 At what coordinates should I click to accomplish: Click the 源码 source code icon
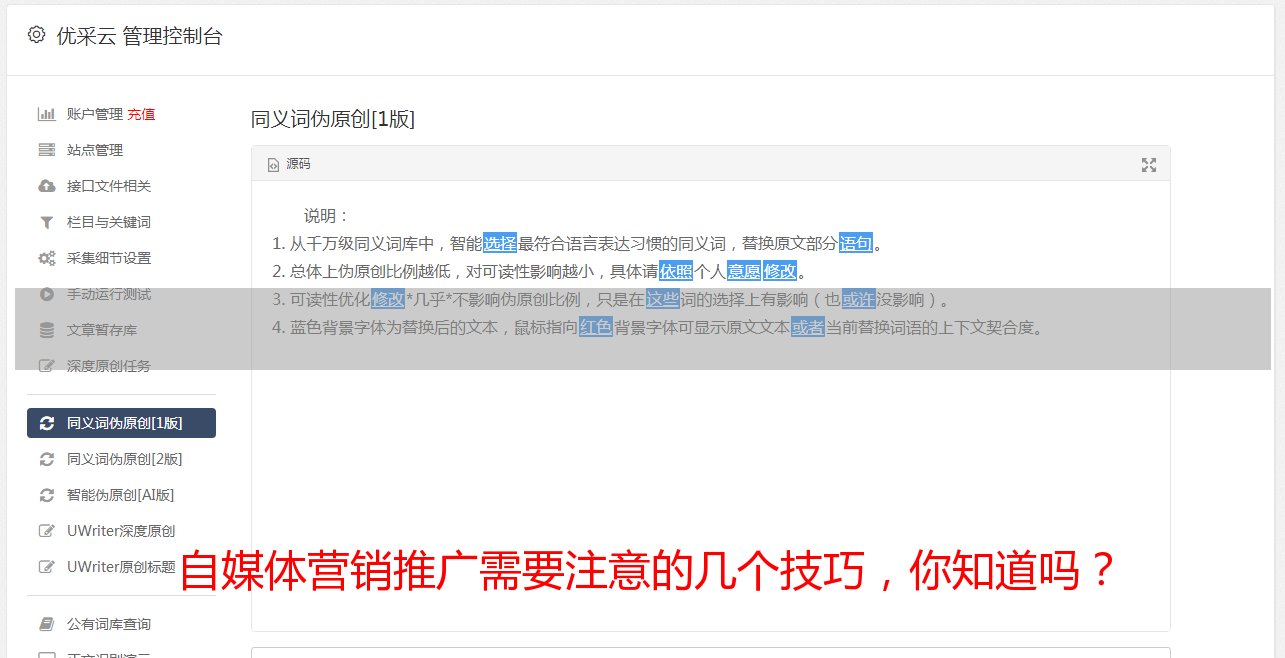pyautogui.click(x=273, y=165)
